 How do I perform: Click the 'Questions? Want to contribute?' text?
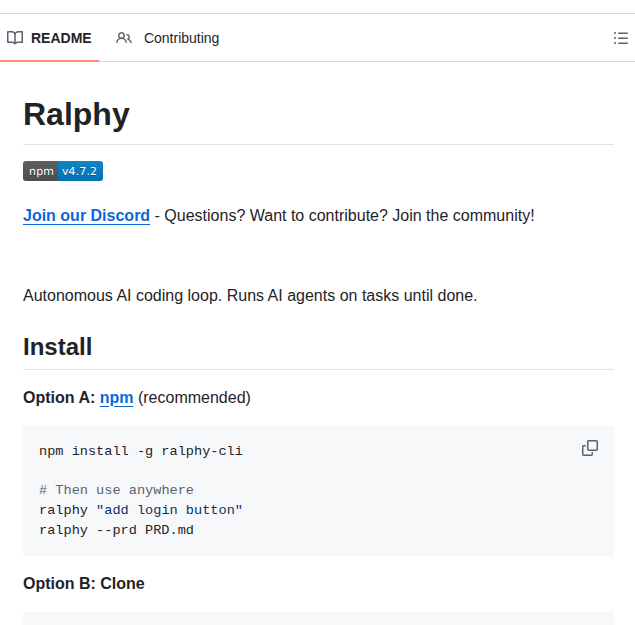(x=276, y=215)
